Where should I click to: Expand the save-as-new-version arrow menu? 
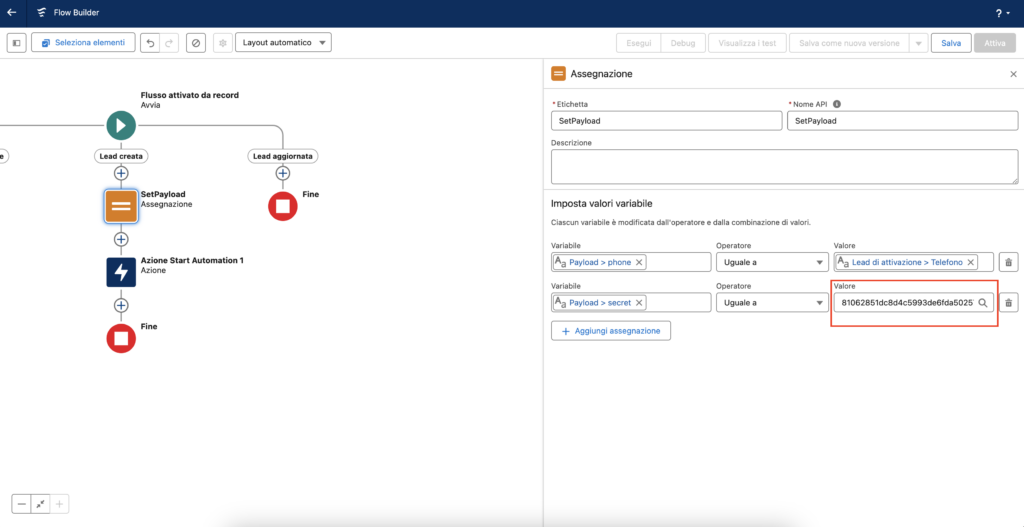click(918, 43)
